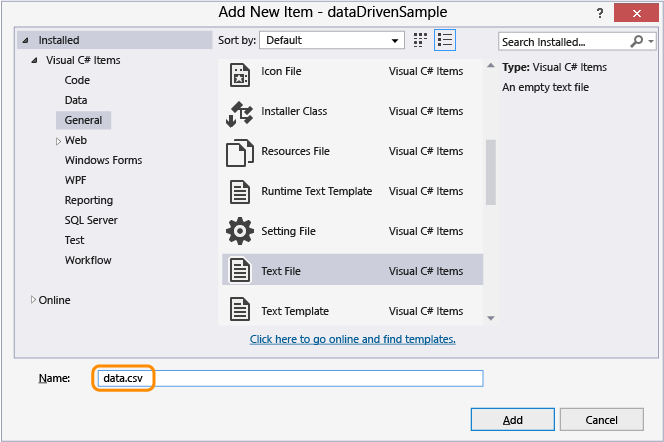Click the Setting File gear icon
Viewport: 664px width, 442px height.
coord(240,232)
